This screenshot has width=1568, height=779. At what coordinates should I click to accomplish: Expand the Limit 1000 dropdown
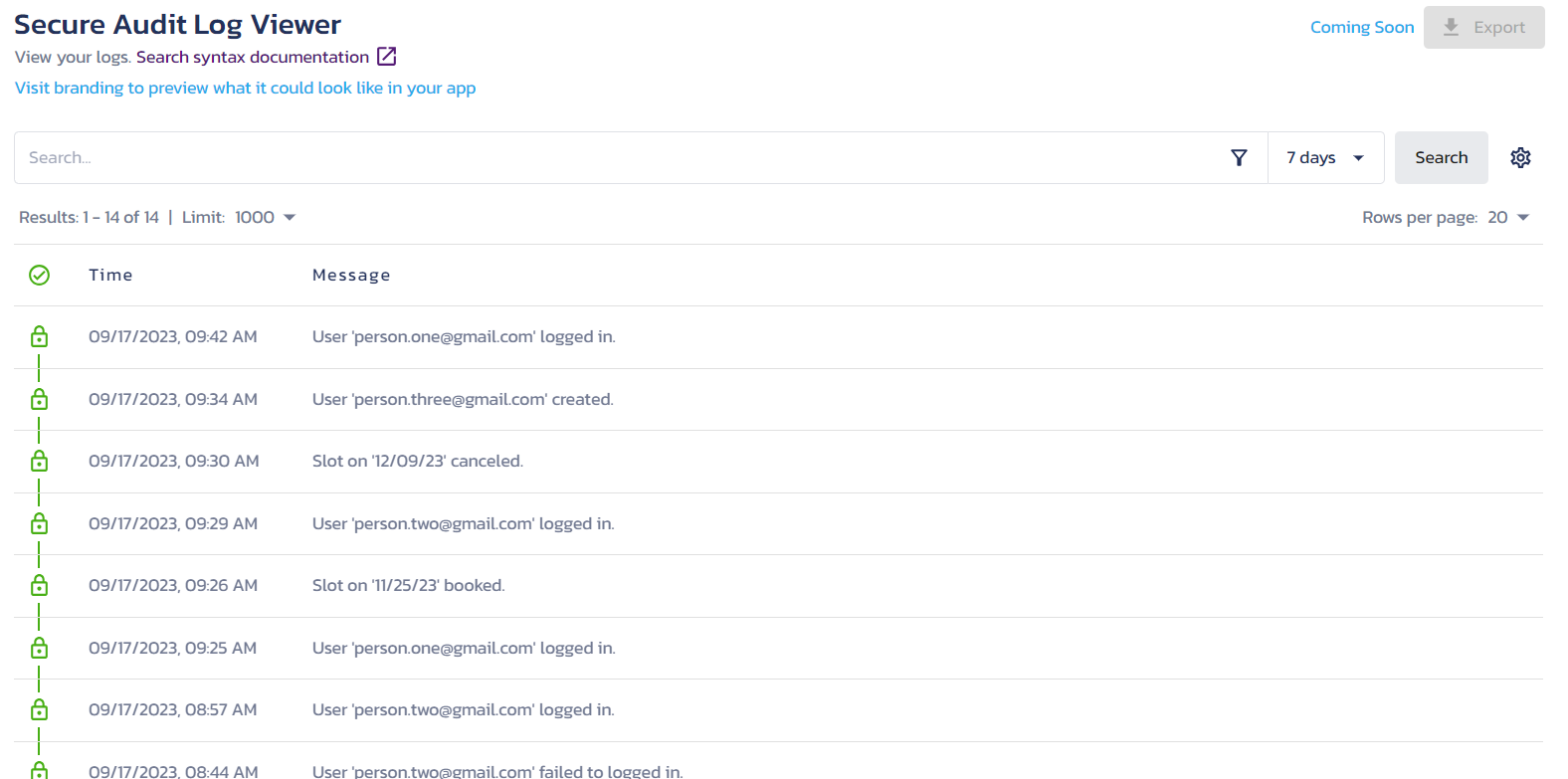(x=263, y=217)
